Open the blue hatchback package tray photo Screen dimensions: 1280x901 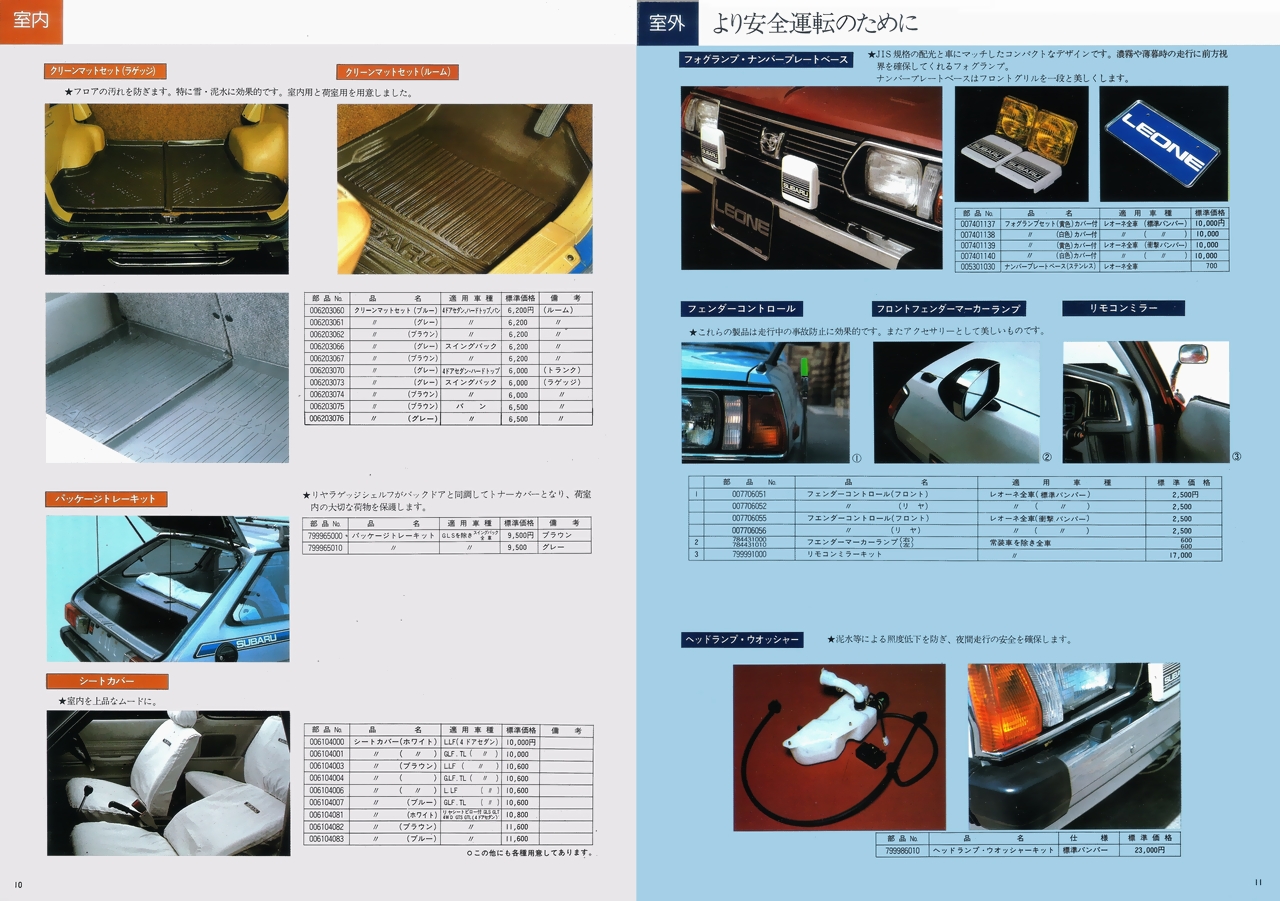pos(167,589)
